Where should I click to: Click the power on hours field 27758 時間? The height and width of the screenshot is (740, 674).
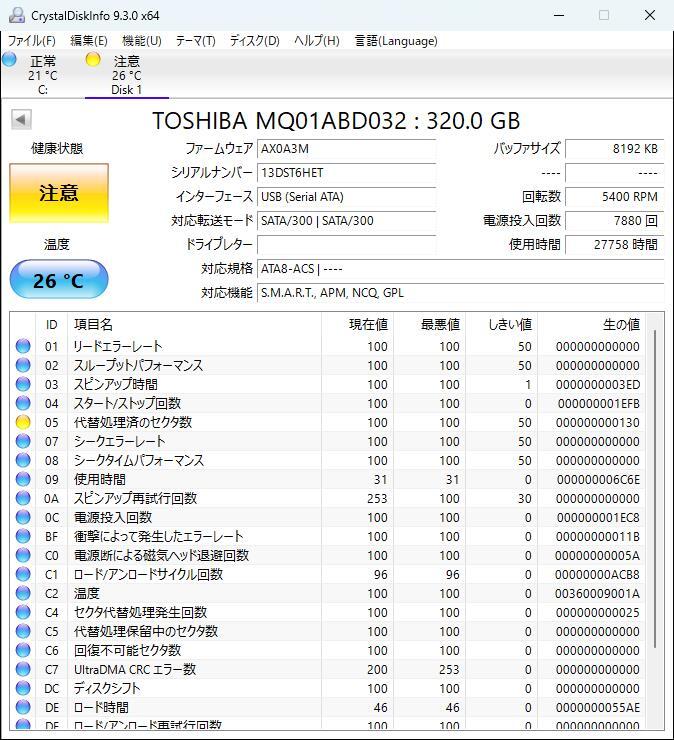click(615, 244)
